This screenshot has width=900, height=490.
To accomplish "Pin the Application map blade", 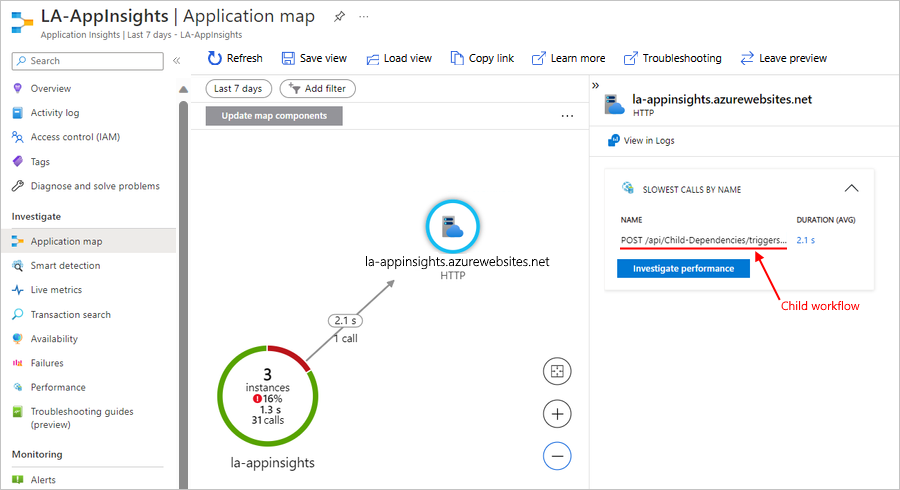I will tap(339, 17).
